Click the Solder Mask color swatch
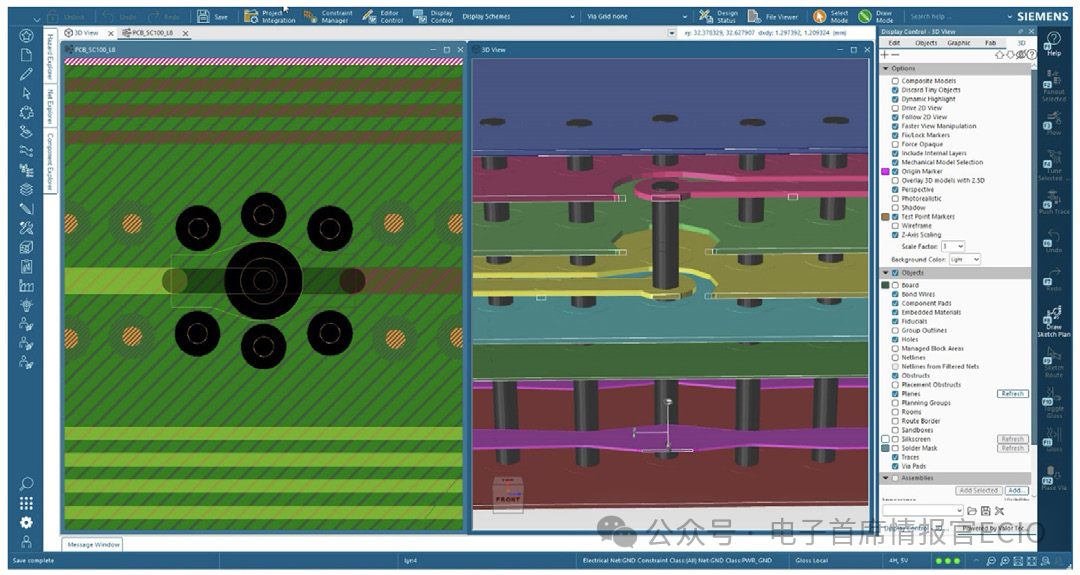 pyautogui.click(x=886, y=448)
